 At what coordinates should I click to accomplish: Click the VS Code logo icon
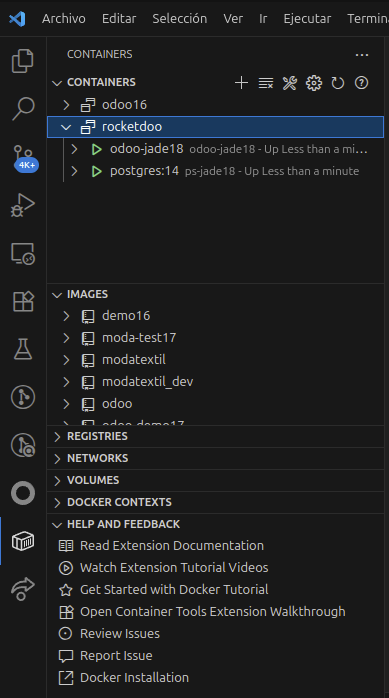point(17,19)
